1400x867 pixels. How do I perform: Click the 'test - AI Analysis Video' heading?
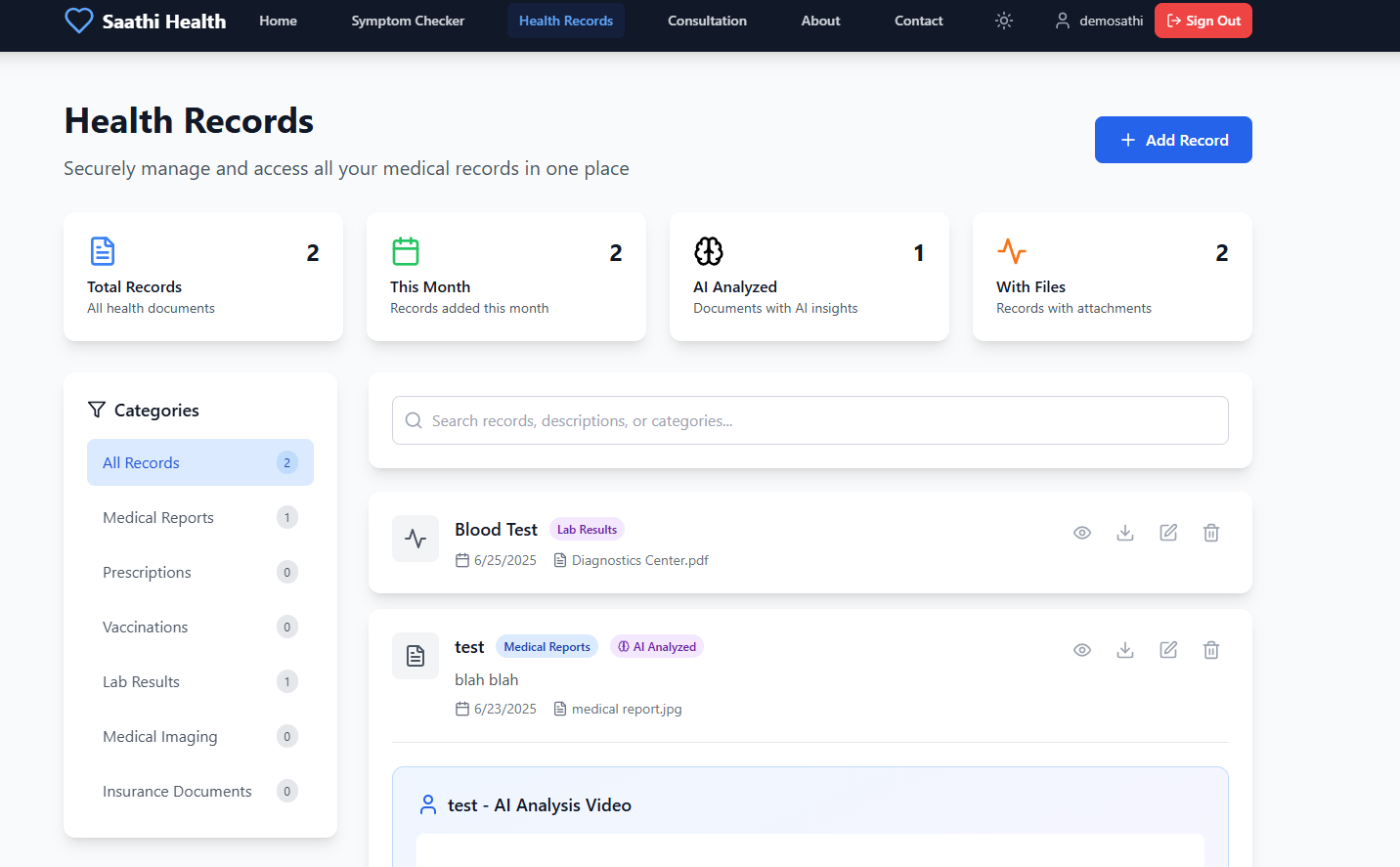click(x=540, y=804)
